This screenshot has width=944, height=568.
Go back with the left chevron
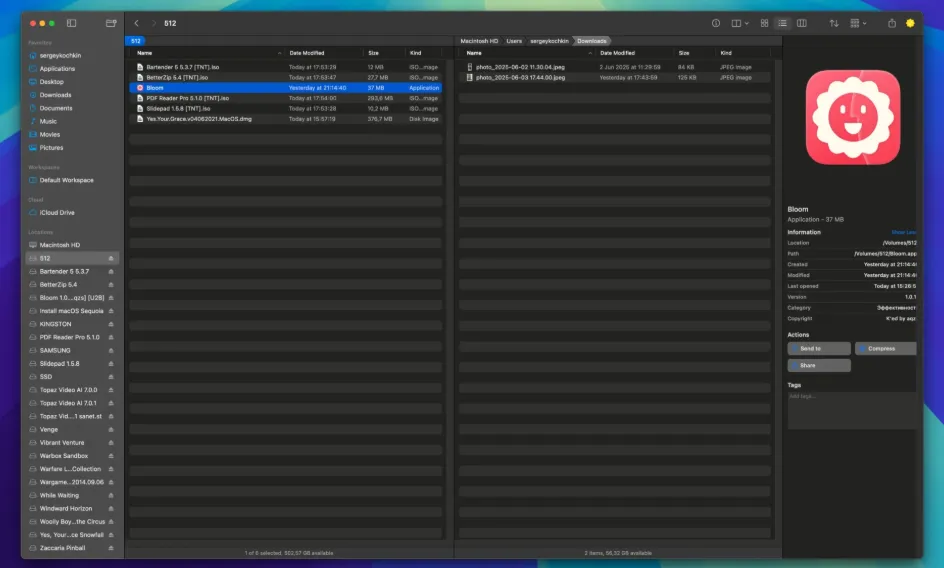coord(137,23)
